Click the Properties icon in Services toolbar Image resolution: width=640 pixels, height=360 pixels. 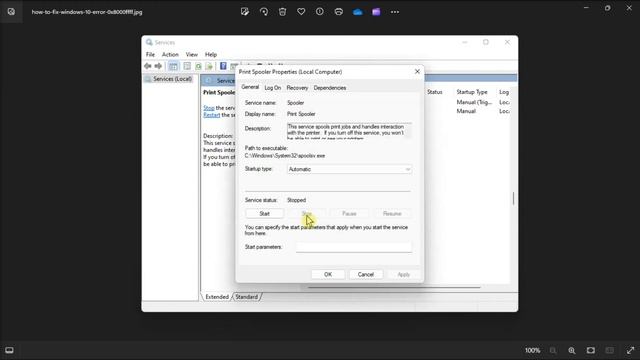pyautogui.click(x=187, y=66)
